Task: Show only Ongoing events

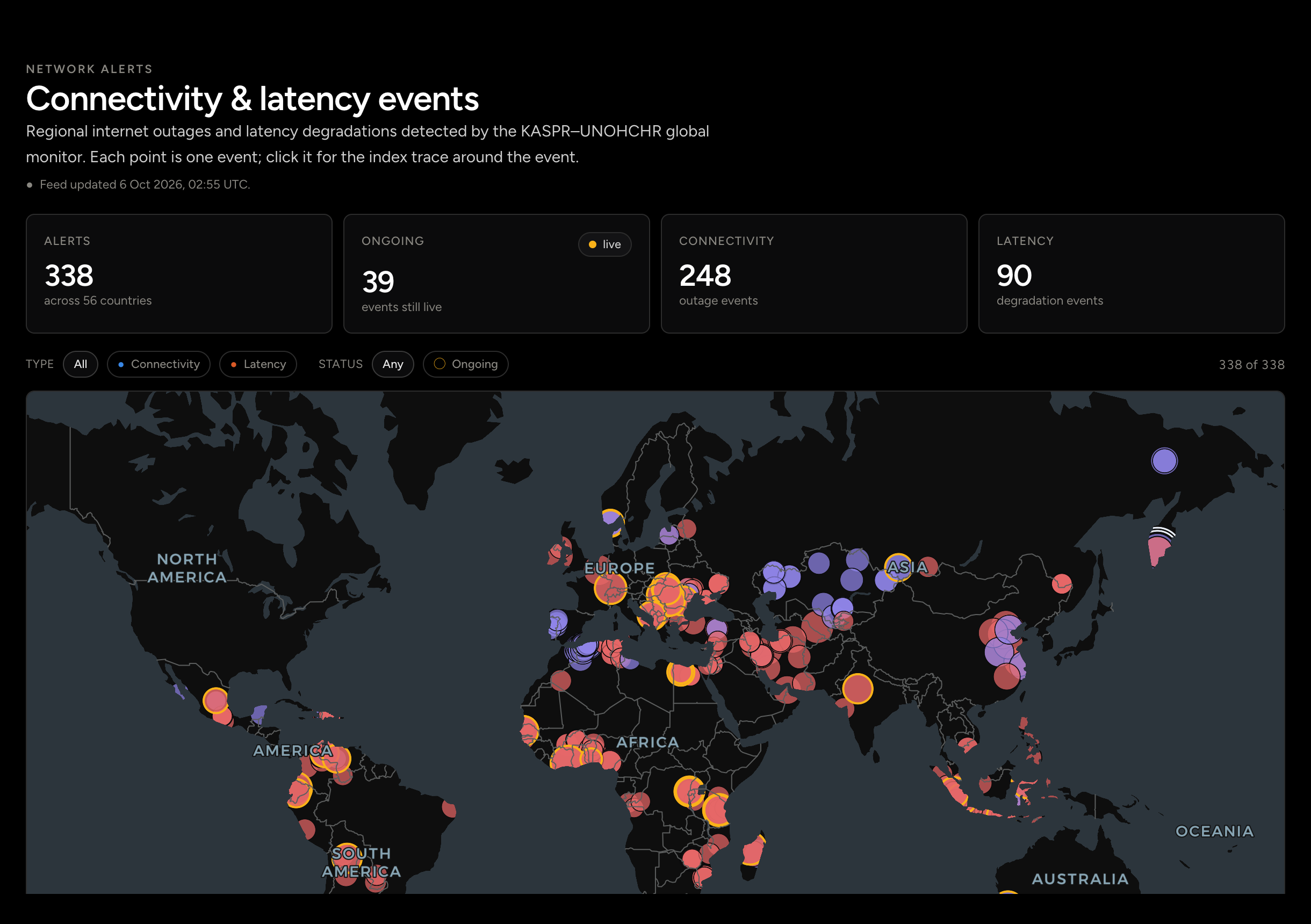Action: point(465,364)
